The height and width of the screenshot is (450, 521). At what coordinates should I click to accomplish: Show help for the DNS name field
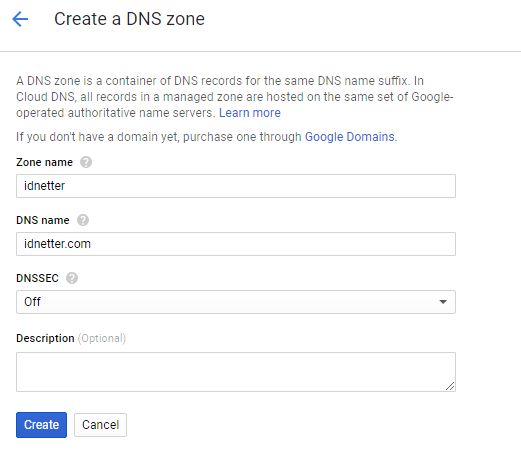point(83,220)
